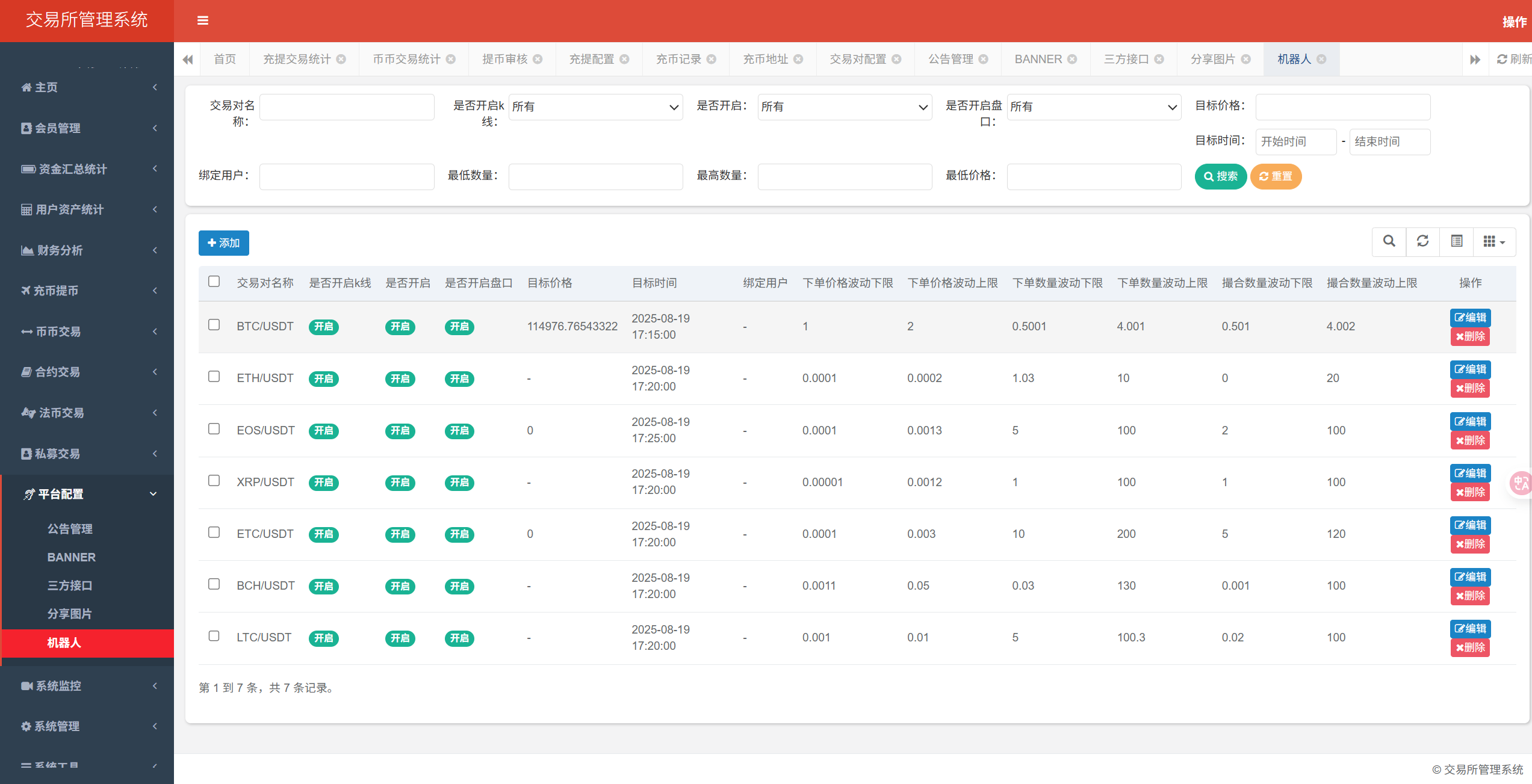Tick the select-all header checkbox
1532x784 pixels.
click(x=214, y=282)
